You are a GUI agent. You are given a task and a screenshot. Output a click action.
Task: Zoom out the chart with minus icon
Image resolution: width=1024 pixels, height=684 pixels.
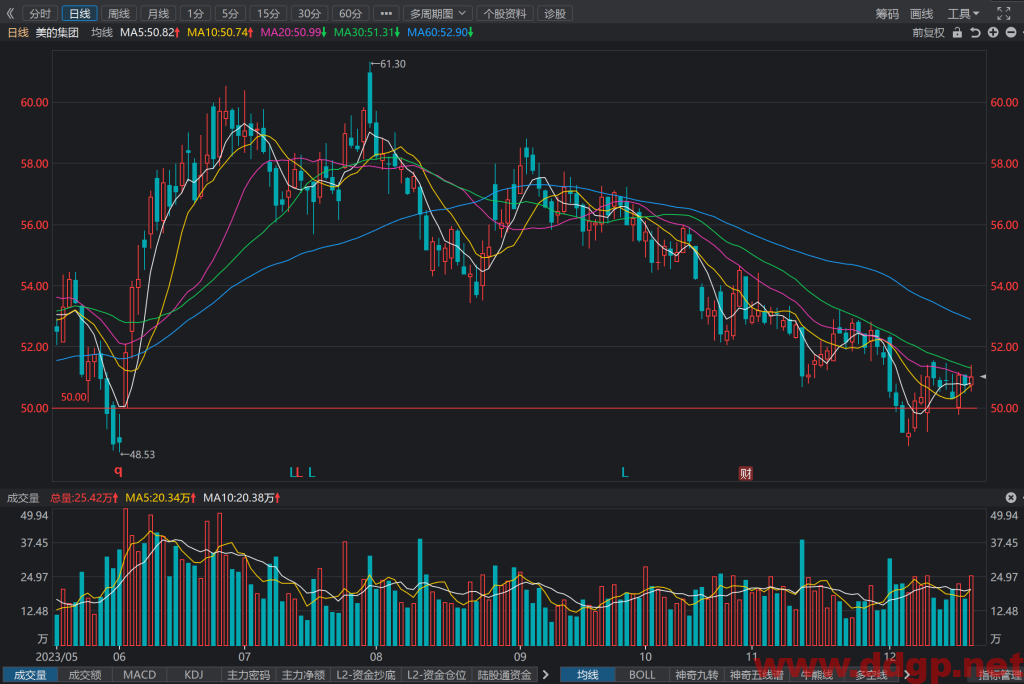click(1010, 33)
